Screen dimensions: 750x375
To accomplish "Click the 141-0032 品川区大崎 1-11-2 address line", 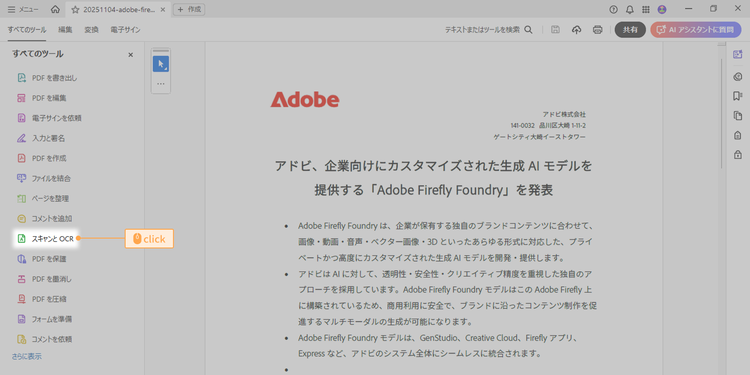I will [x=548, y=126].
